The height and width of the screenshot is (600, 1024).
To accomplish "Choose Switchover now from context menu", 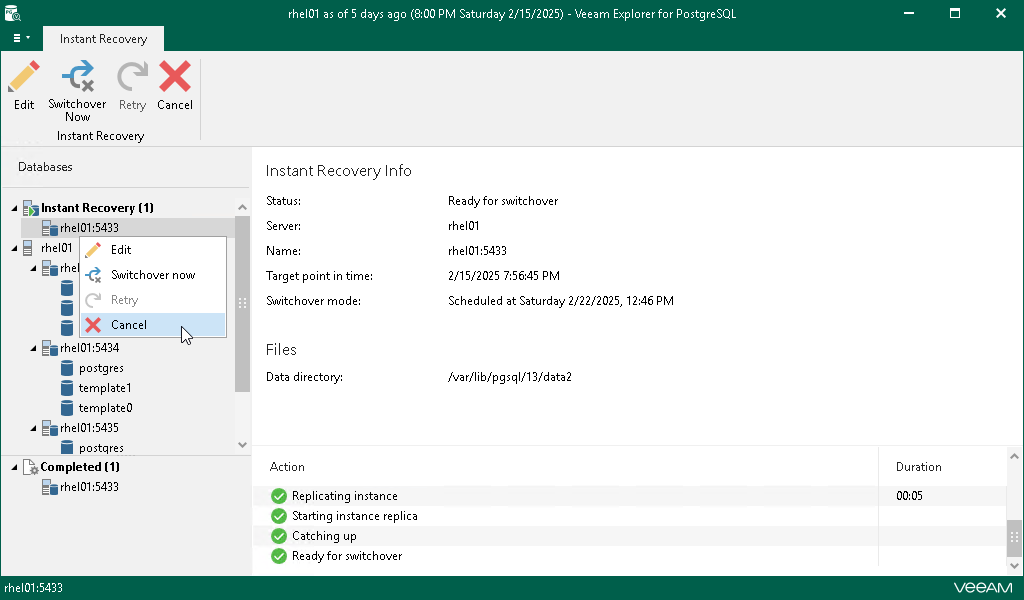I will click(153, 275).
